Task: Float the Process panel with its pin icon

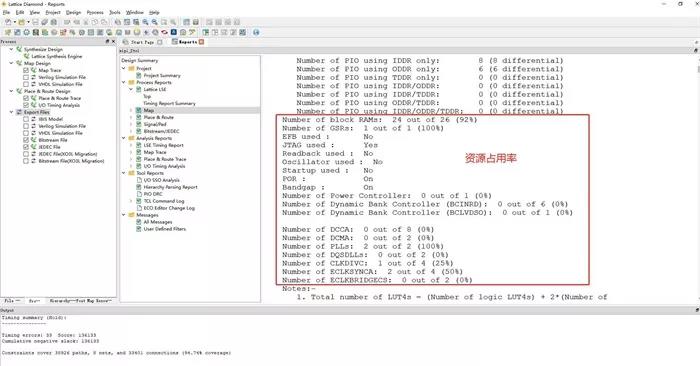Action: coord(107,41)
